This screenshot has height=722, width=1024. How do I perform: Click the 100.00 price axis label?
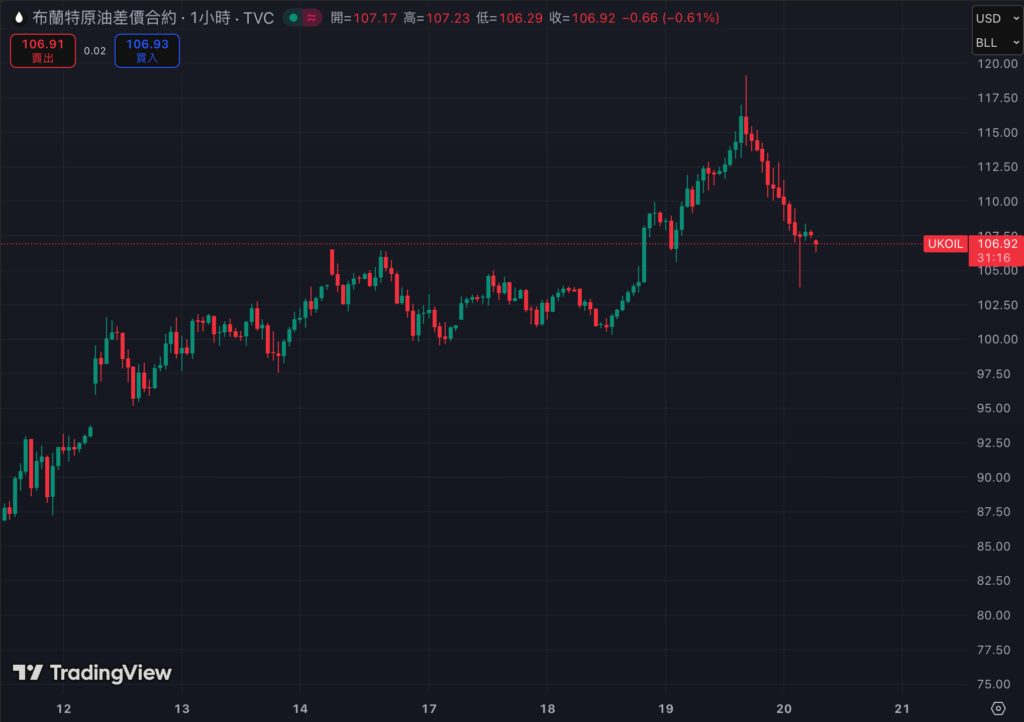(997, 339)
